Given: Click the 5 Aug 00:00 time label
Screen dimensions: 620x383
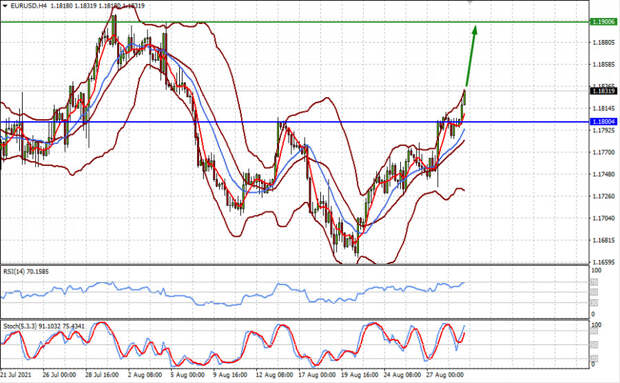Looking at the screenshot, I should point(187,375).
